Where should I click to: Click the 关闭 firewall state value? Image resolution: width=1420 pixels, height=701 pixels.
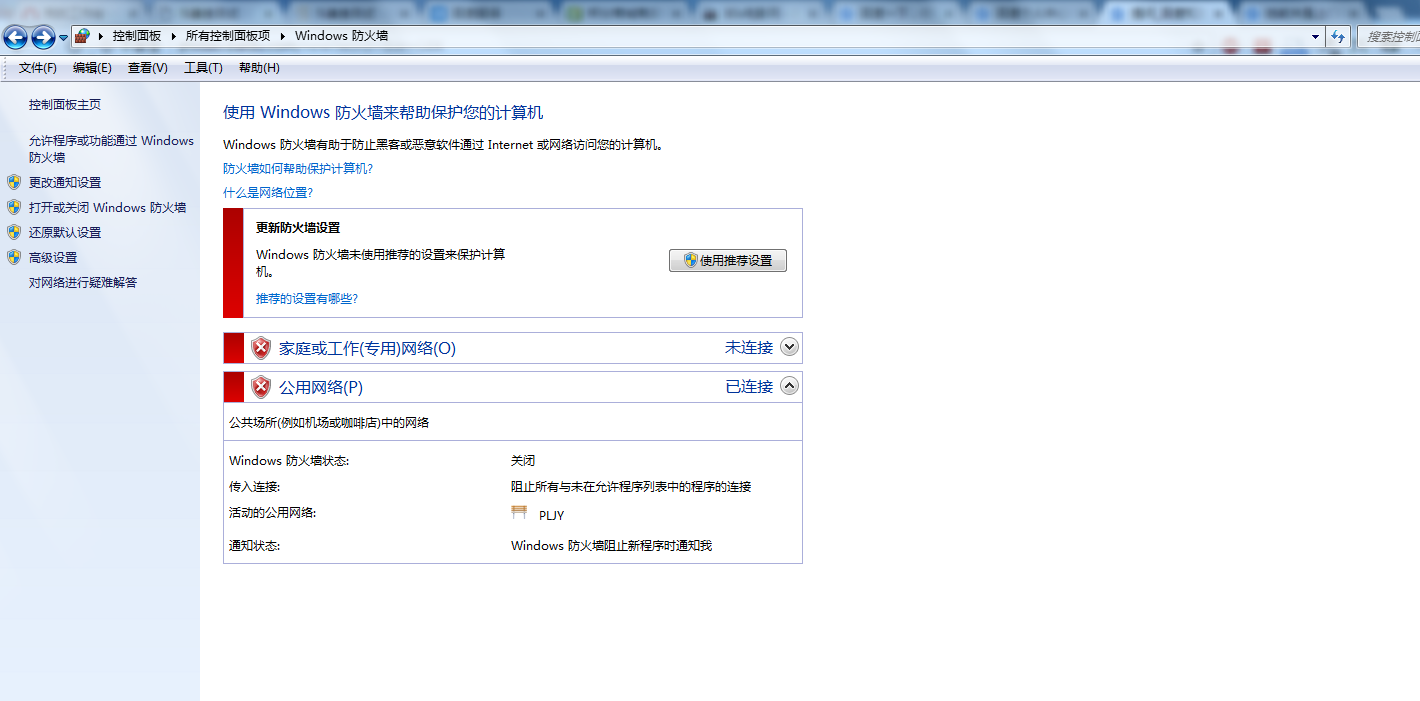pyautogui.click(x=523, y=461)
